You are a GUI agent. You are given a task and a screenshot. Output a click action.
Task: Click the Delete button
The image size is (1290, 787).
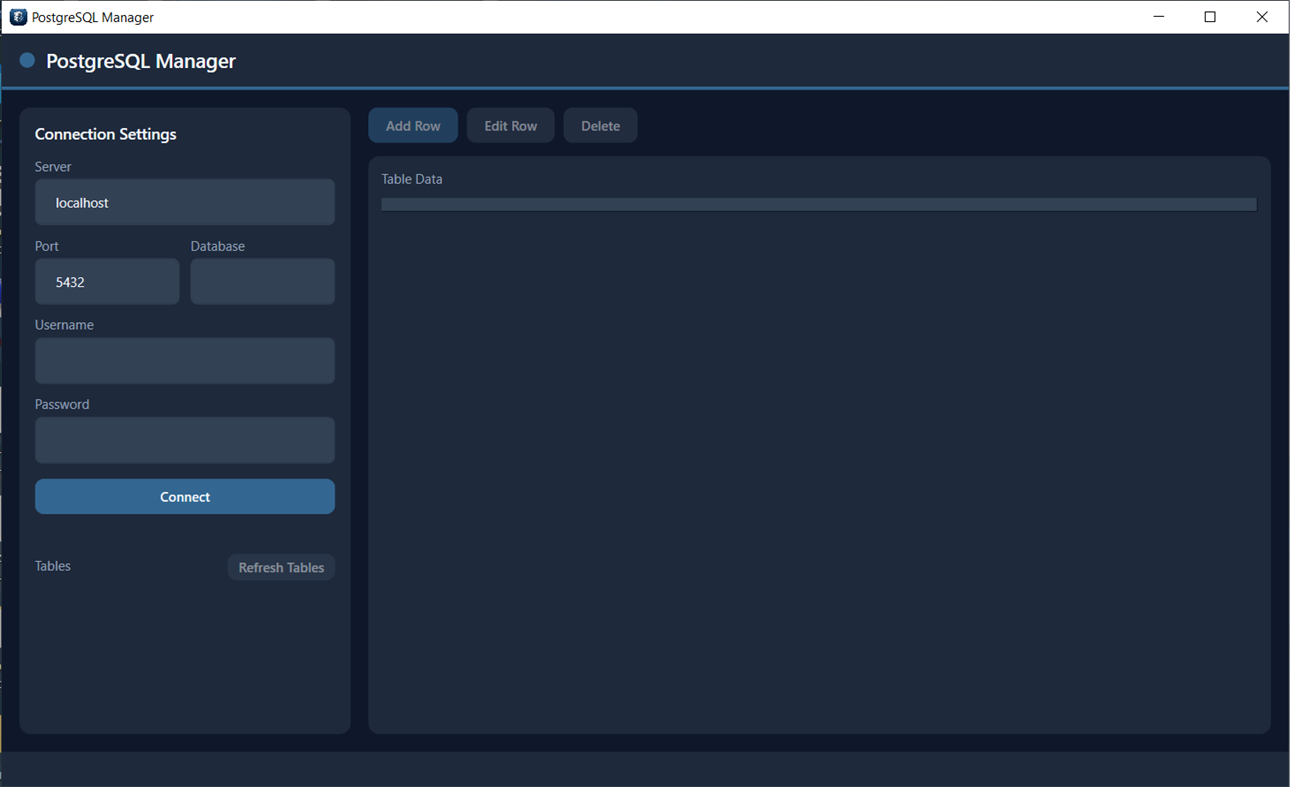point(600,126)
